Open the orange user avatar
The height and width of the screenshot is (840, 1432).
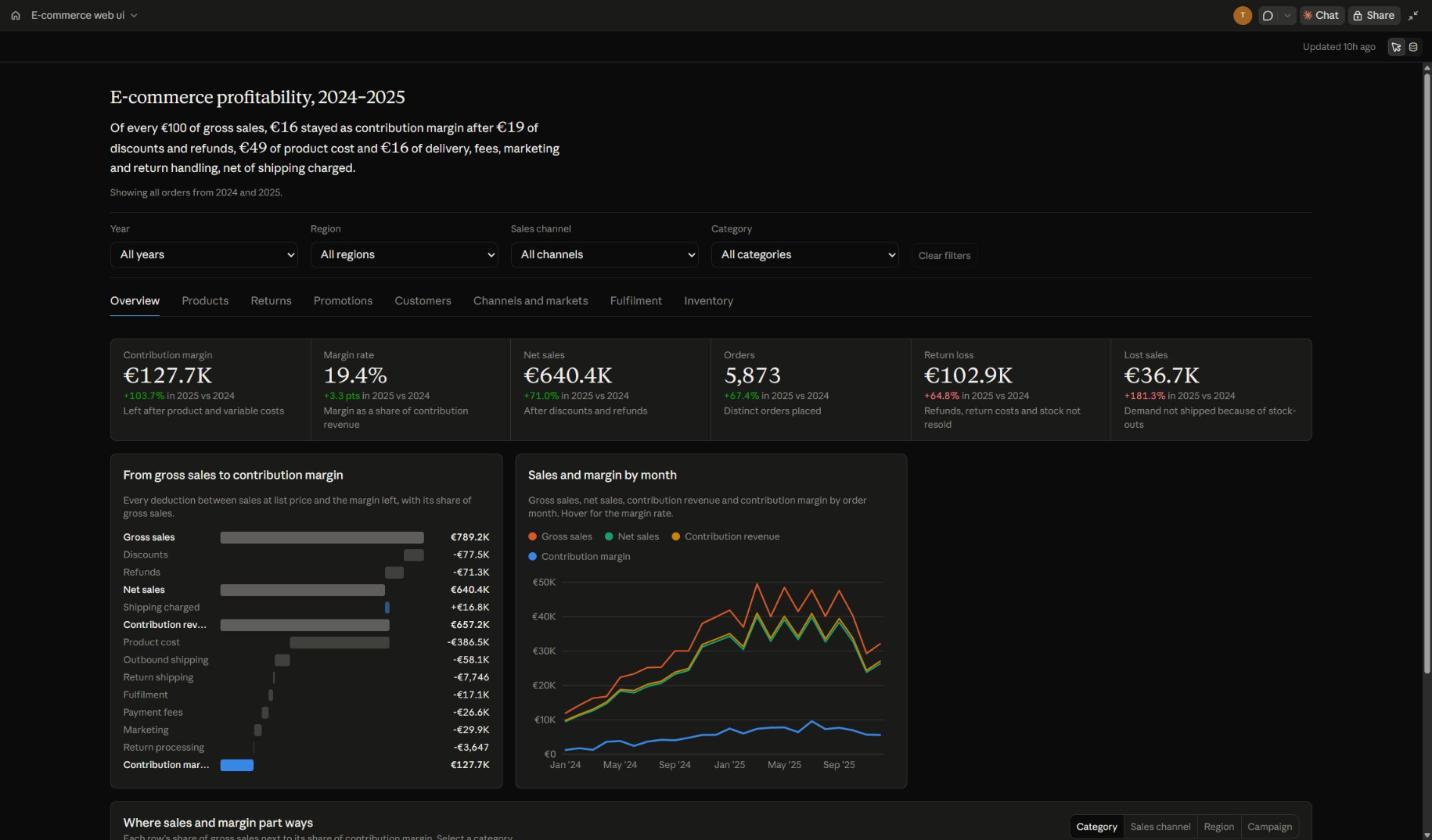click(1243, 15)
